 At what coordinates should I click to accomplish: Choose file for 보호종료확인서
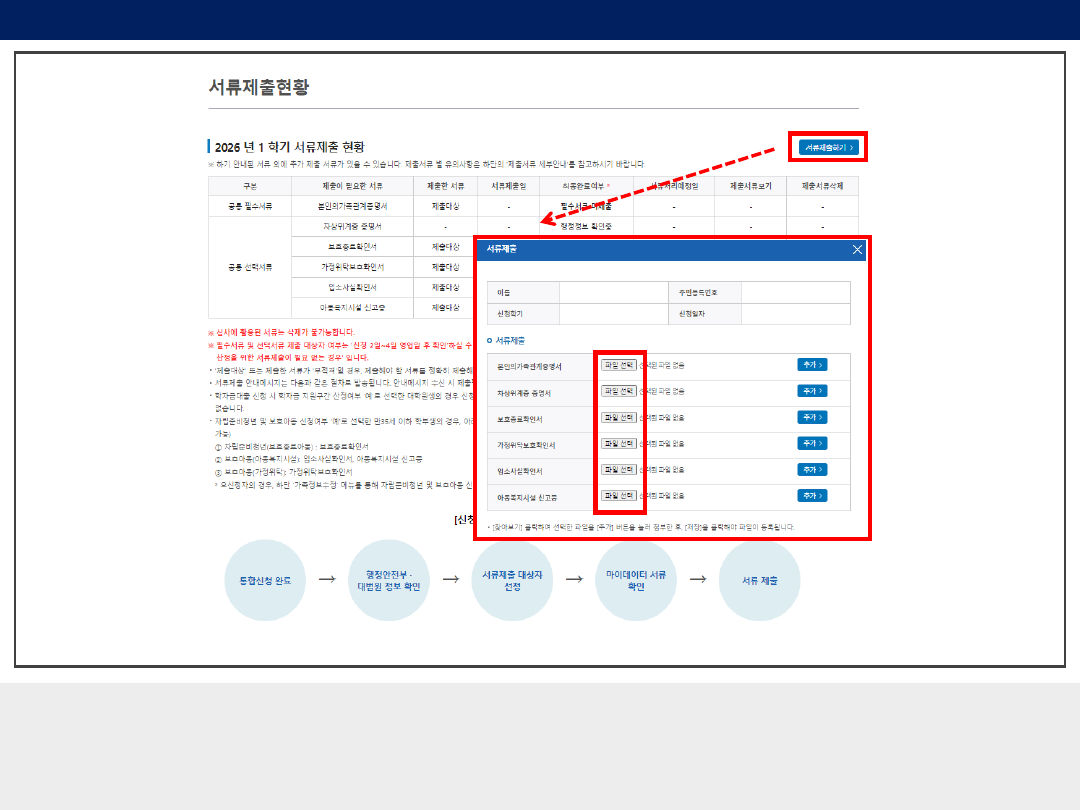pyautogui.click(x=618, y=417)
